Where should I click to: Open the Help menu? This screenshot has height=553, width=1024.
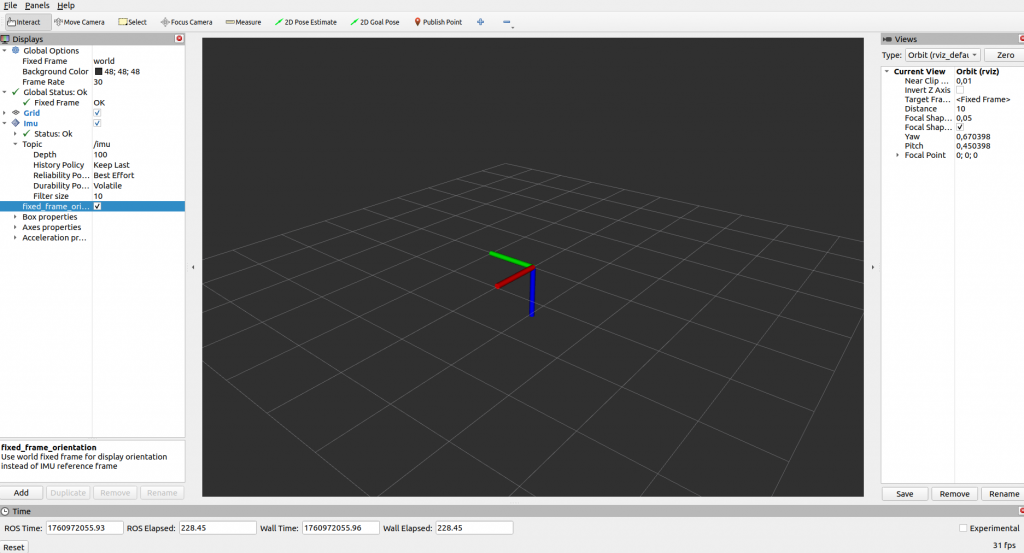(x=65, y=6)
